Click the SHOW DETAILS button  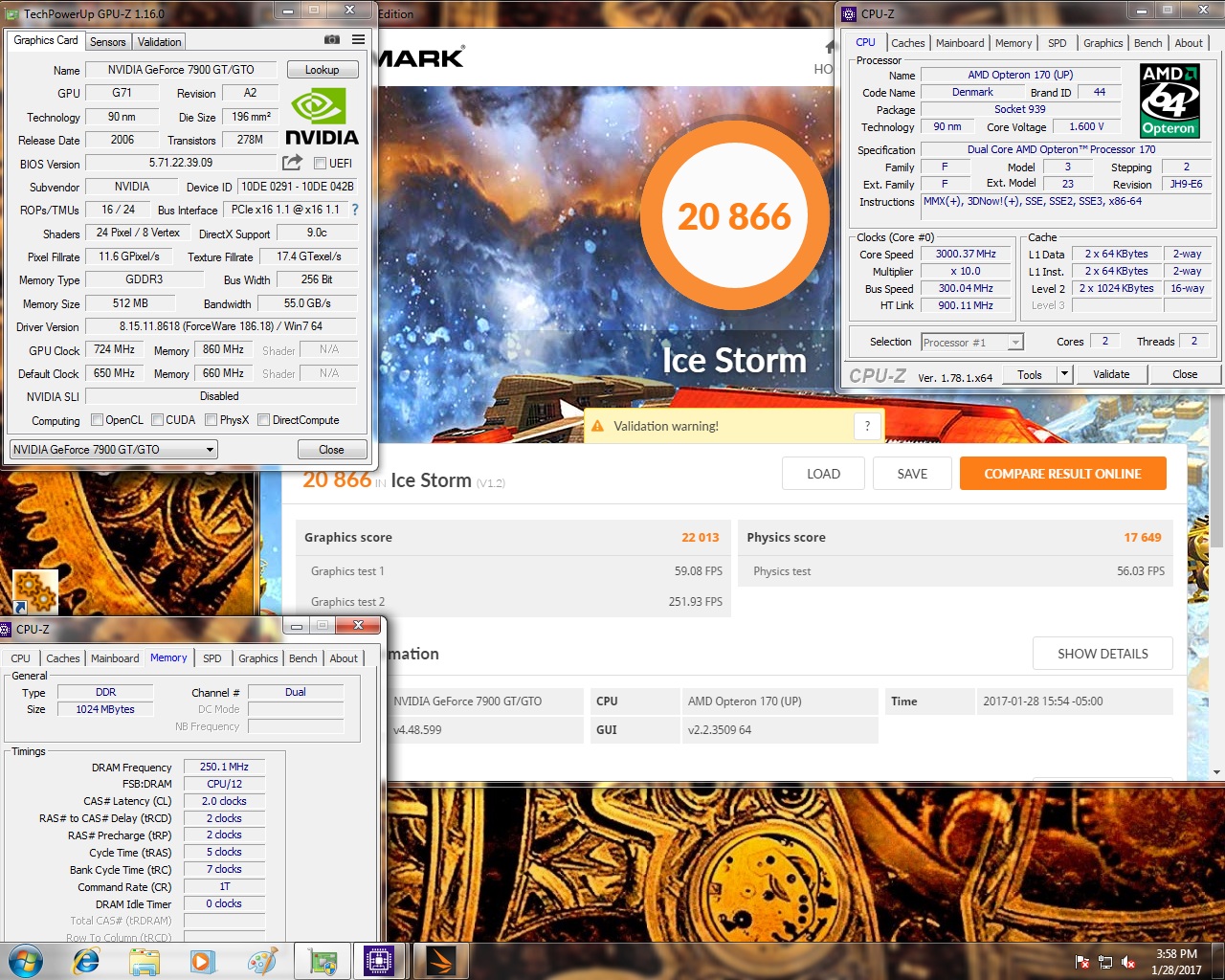1102,654
